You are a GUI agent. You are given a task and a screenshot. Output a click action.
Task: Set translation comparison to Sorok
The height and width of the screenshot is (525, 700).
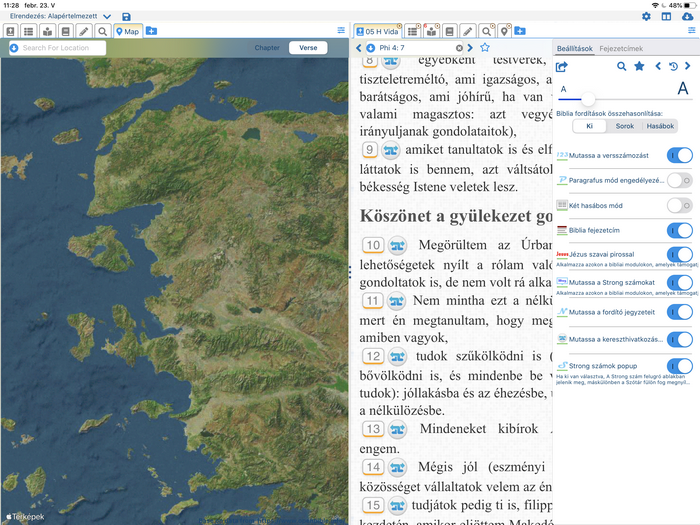[625, 126]
